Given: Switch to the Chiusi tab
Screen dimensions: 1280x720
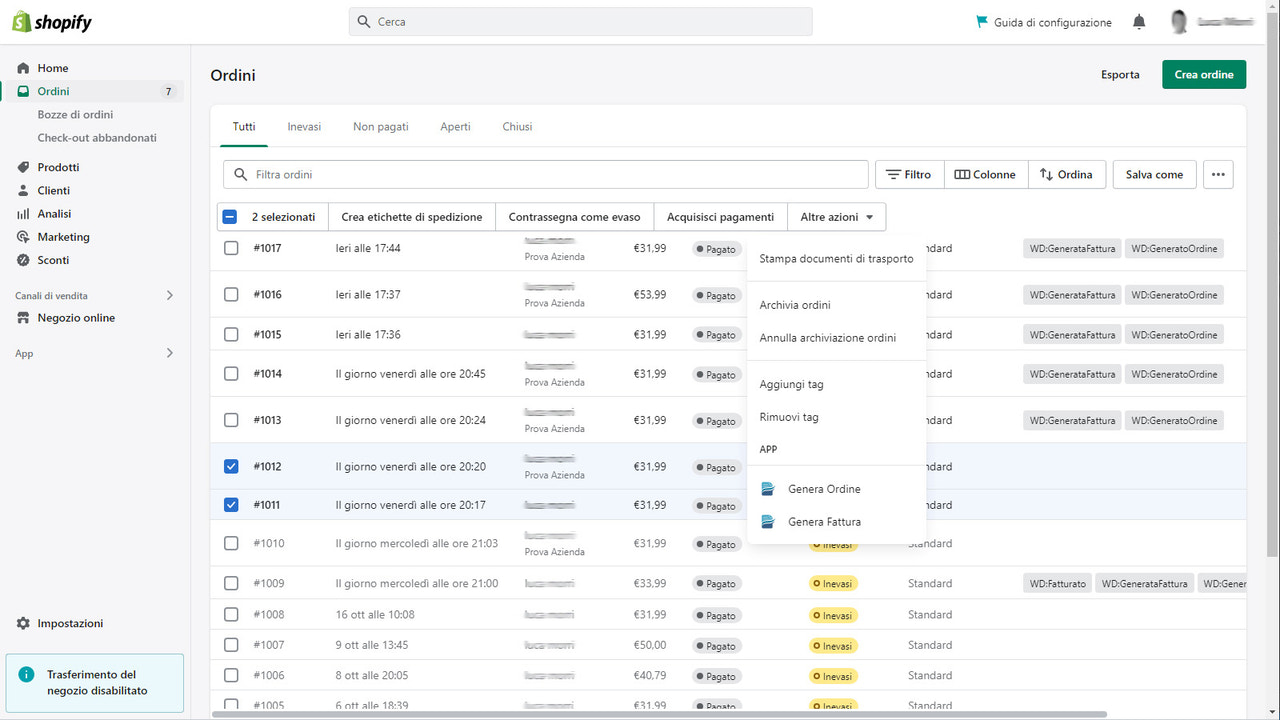Looking at the screenshot, I should pos(517,127).
